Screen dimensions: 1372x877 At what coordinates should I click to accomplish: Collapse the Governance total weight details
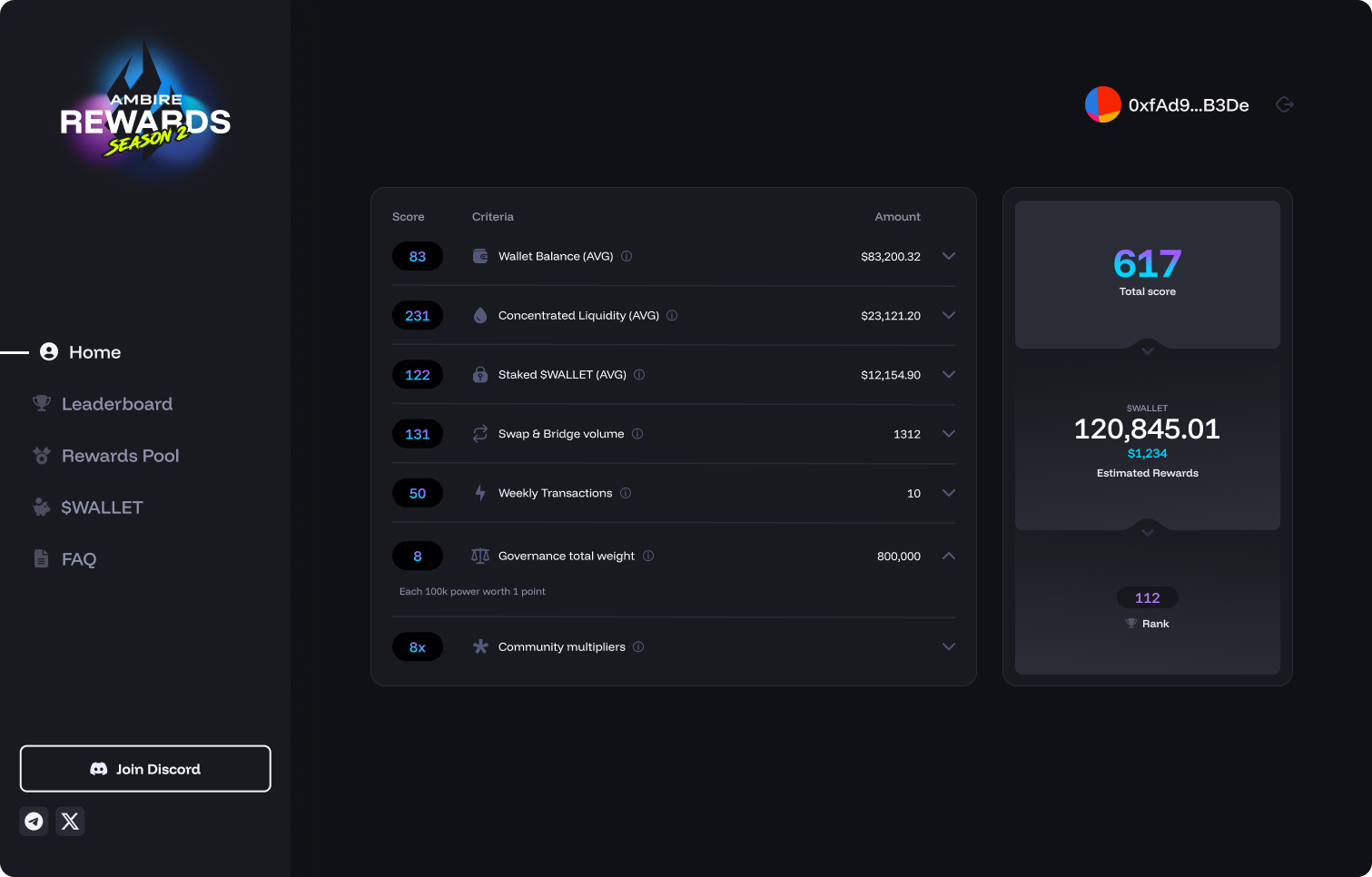point(949,556)
